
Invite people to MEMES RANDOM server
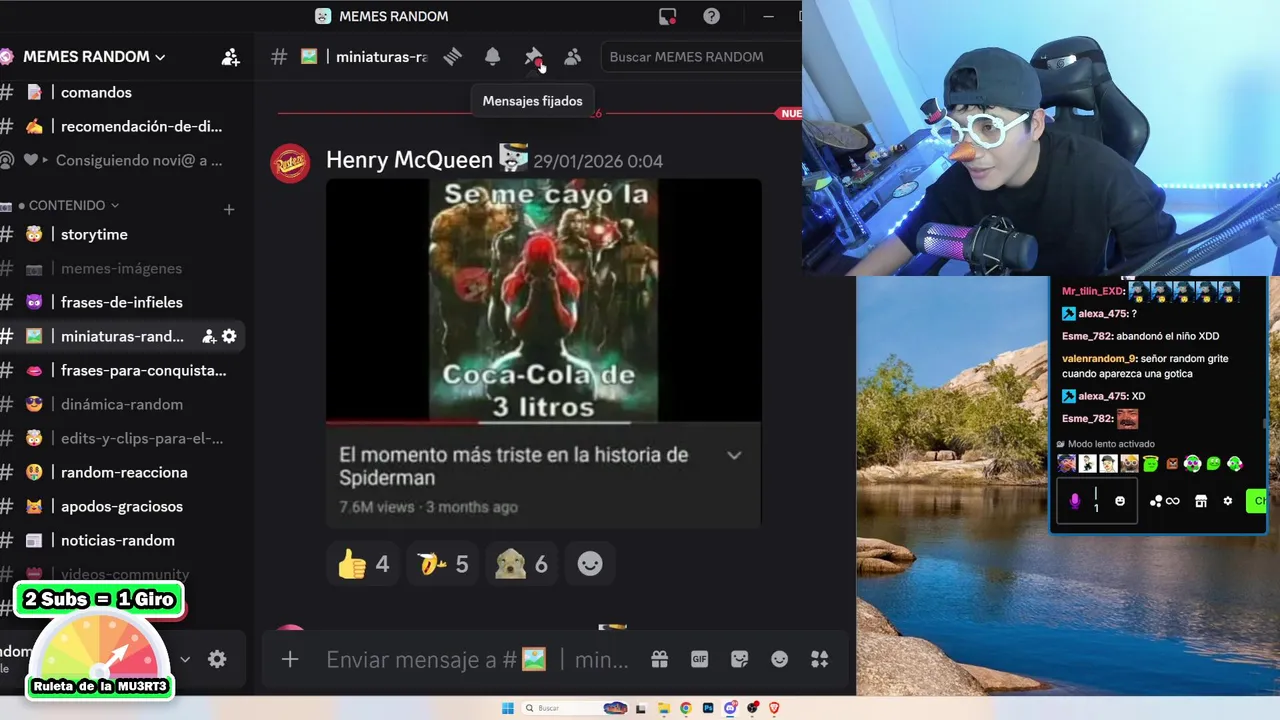point(230,57)
